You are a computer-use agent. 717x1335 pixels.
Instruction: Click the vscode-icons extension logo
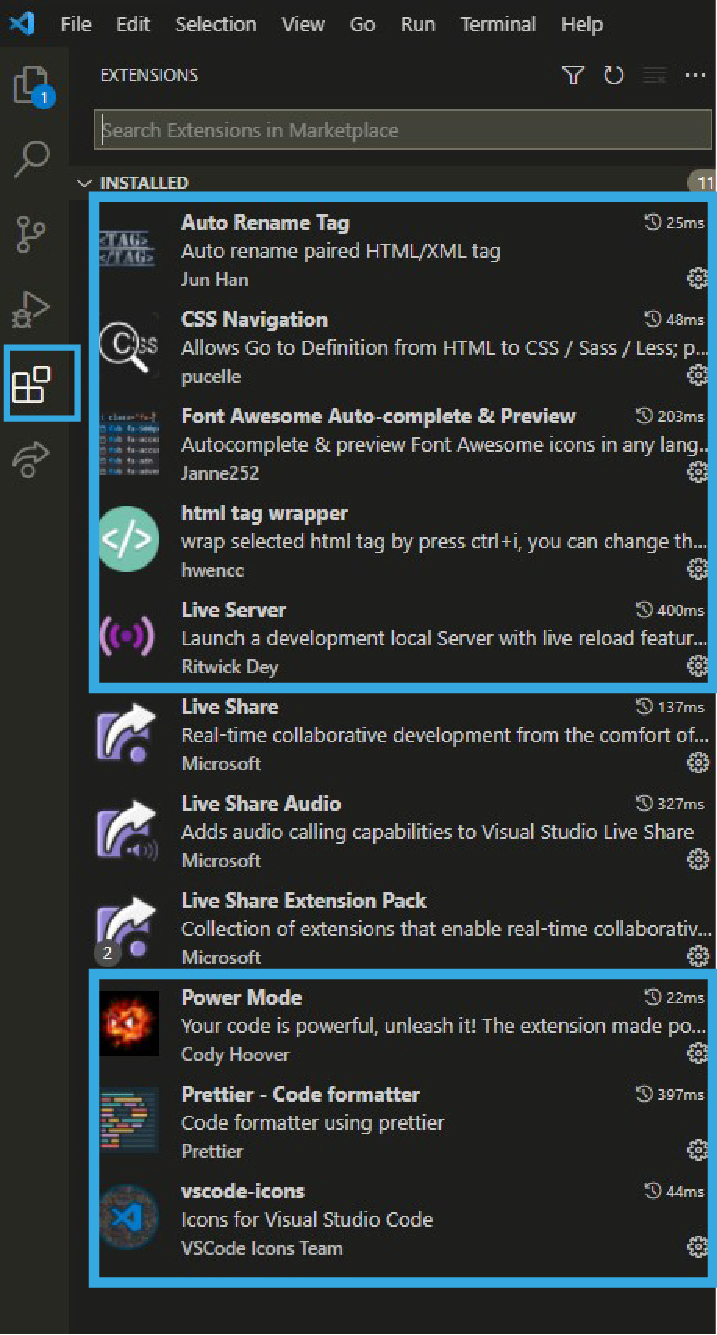pyautogui.click(x=128, y=1217)
